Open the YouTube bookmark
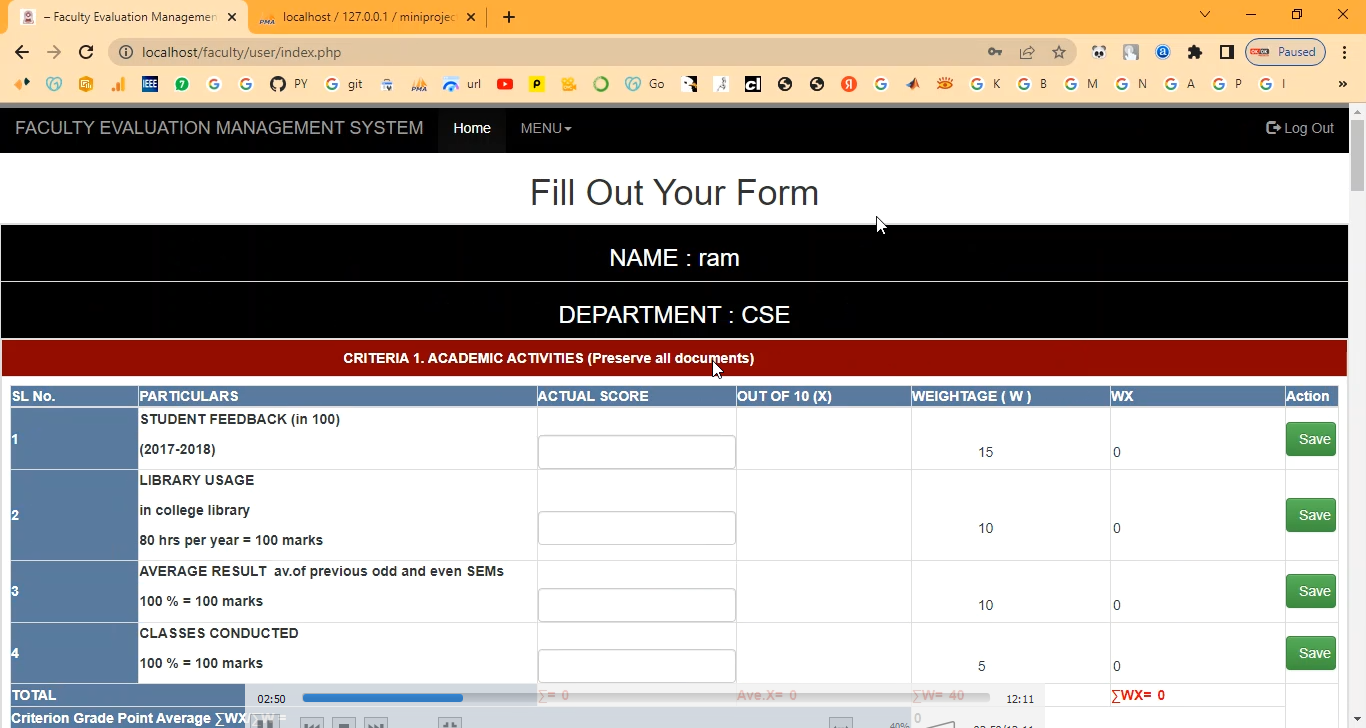Screen dimensions: 1366x728 coord(505,84)
